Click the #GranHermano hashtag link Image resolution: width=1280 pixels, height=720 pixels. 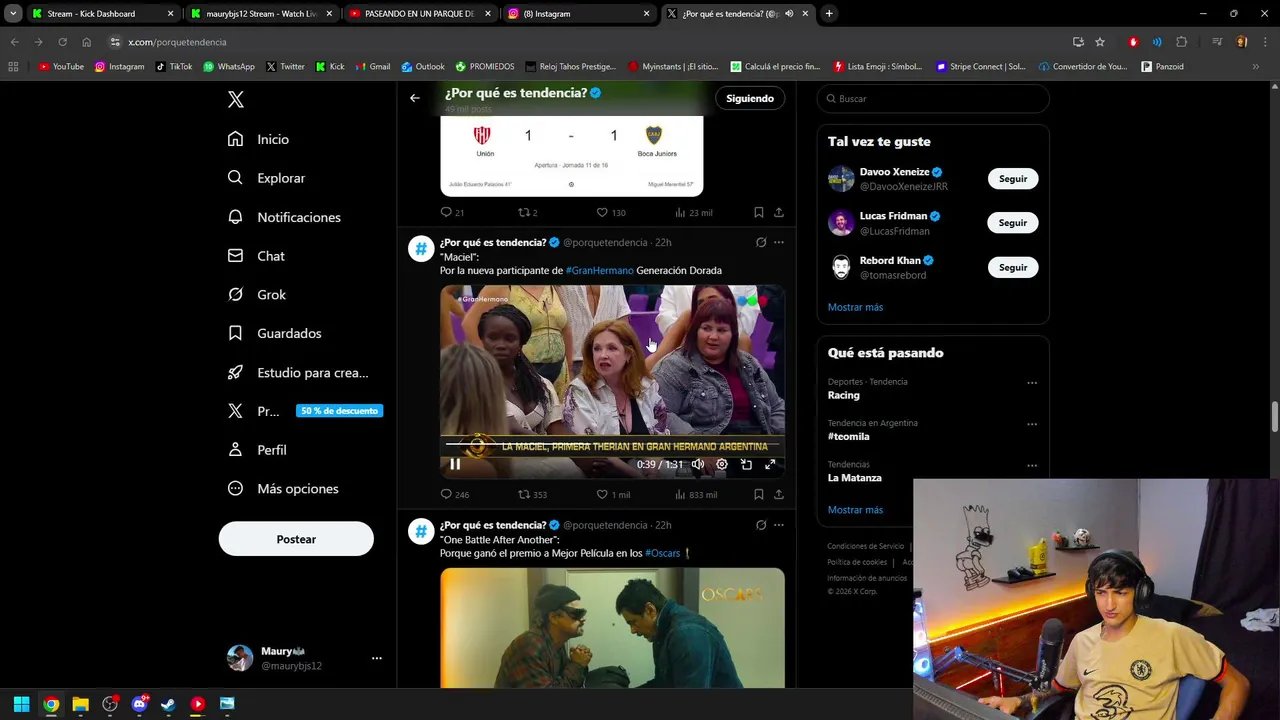(x=599, y=270)
